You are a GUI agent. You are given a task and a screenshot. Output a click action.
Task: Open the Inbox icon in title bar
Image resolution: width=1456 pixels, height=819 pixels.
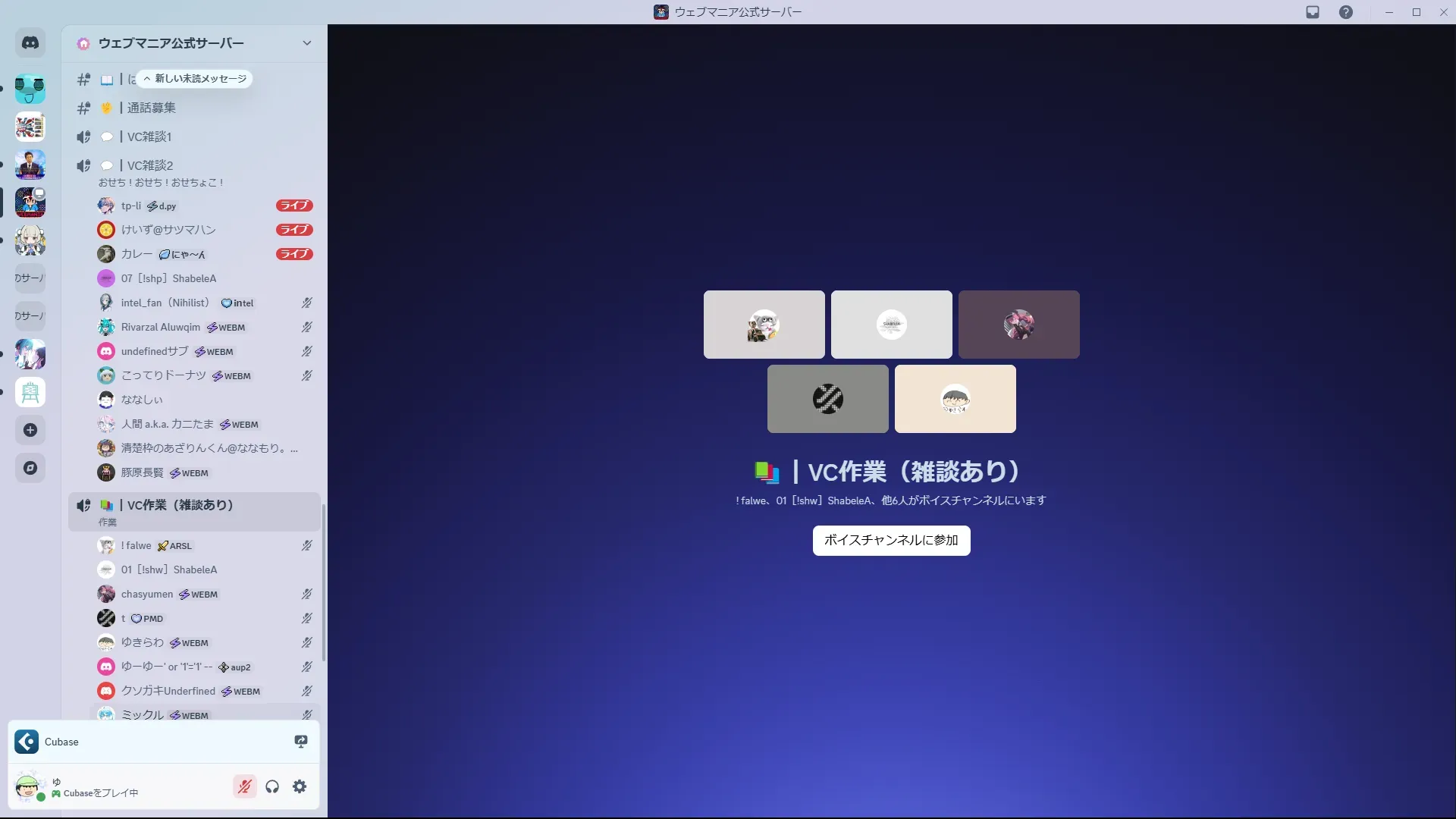[1313, 12]
